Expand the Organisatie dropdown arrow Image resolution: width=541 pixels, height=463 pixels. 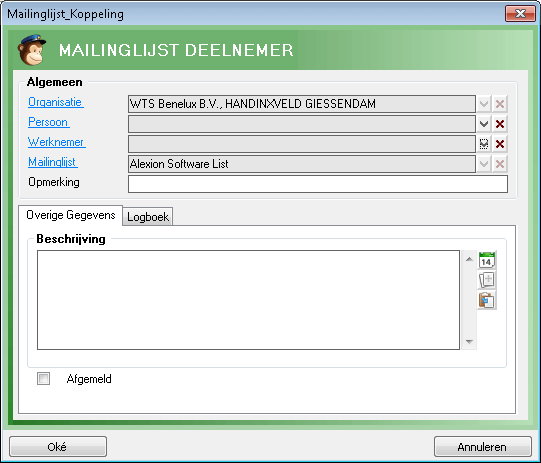(484, 104)
